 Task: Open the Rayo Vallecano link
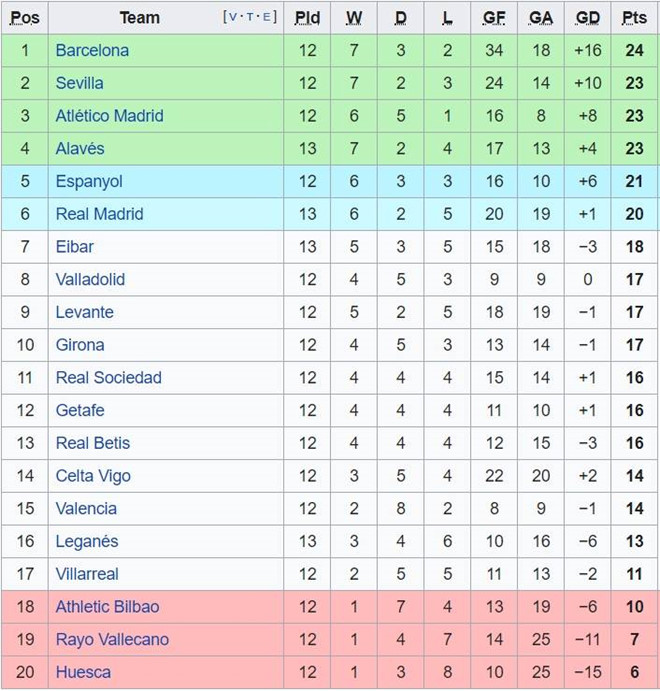[x=112, y=639]
